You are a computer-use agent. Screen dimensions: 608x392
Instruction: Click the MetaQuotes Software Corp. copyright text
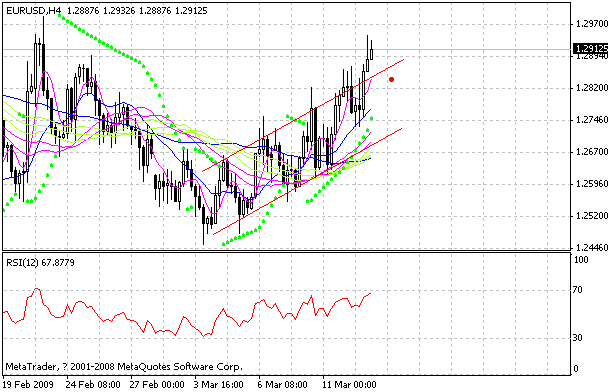(124, 366)
